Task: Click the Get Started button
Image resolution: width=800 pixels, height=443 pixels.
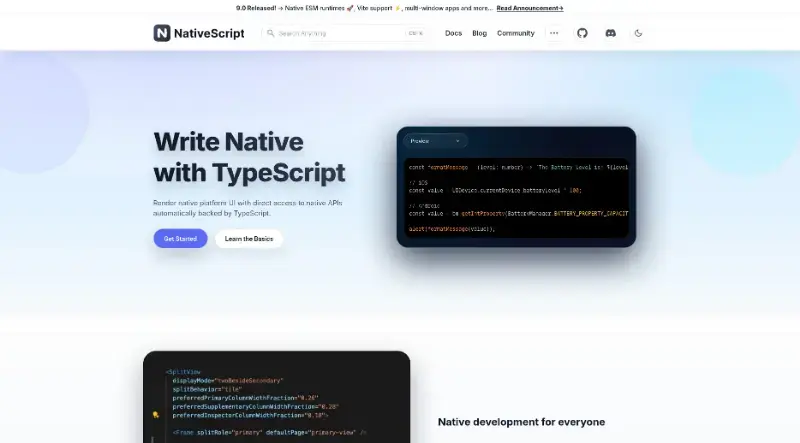Action: (x=180, y=238)
